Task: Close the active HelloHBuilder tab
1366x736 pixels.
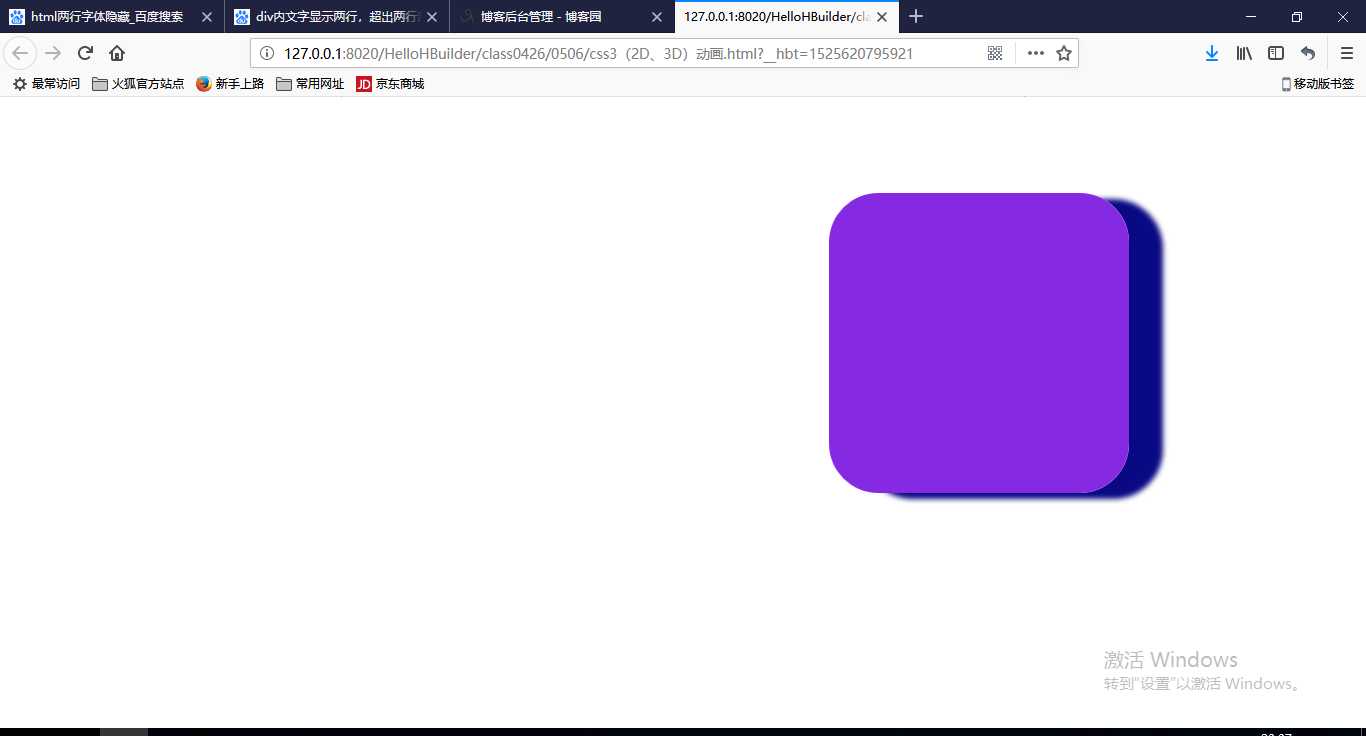Action: click(882, 17)
